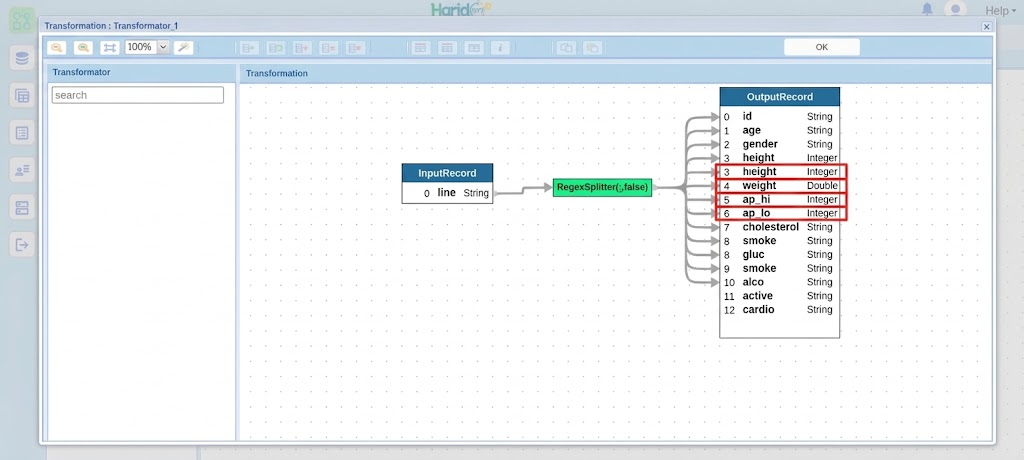Click the dialog title 'Transformation : Transformator_1'

tap(111, 25)
